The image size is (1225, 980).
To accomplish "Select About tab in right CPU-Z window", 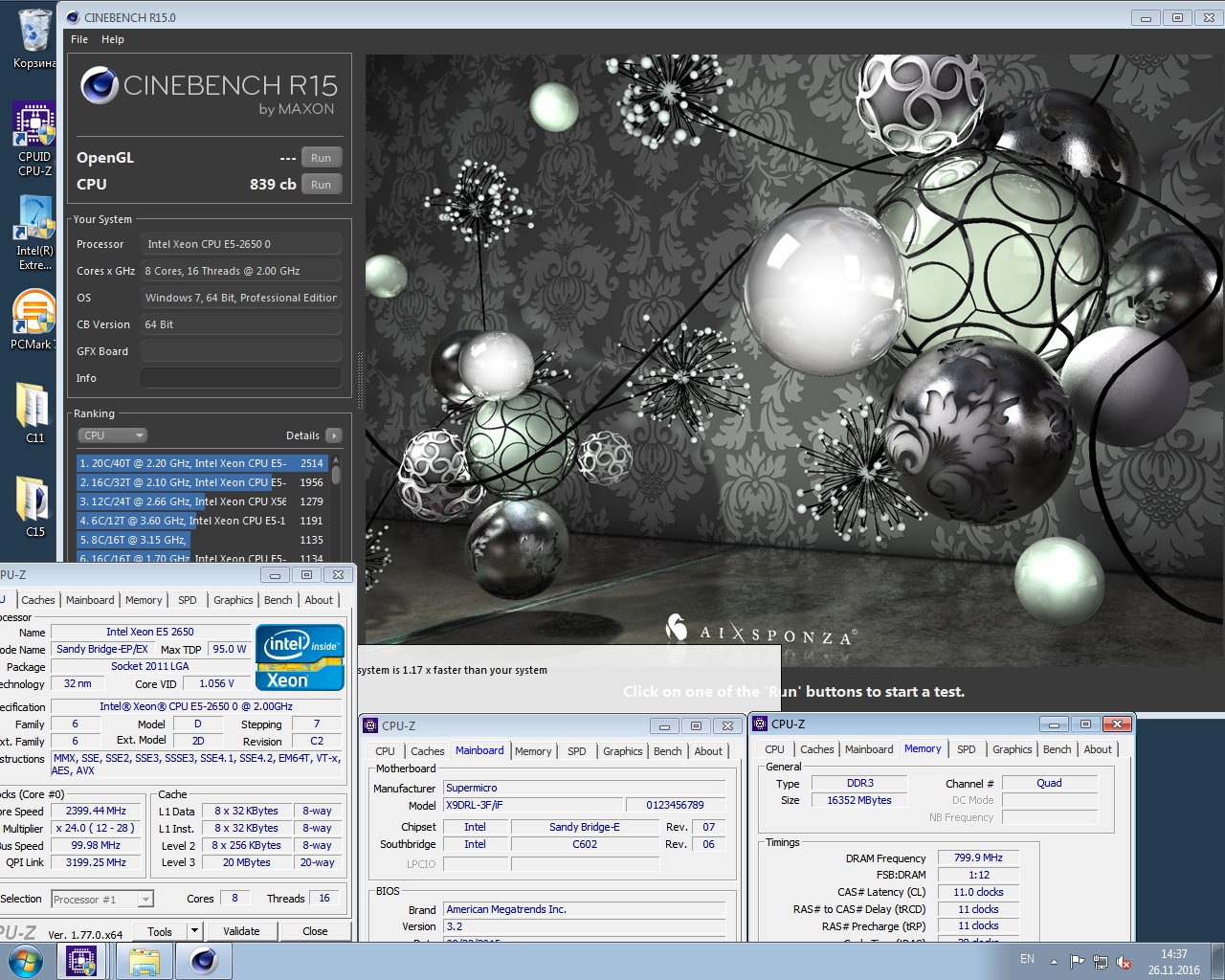I will [x=1098, y=749].
